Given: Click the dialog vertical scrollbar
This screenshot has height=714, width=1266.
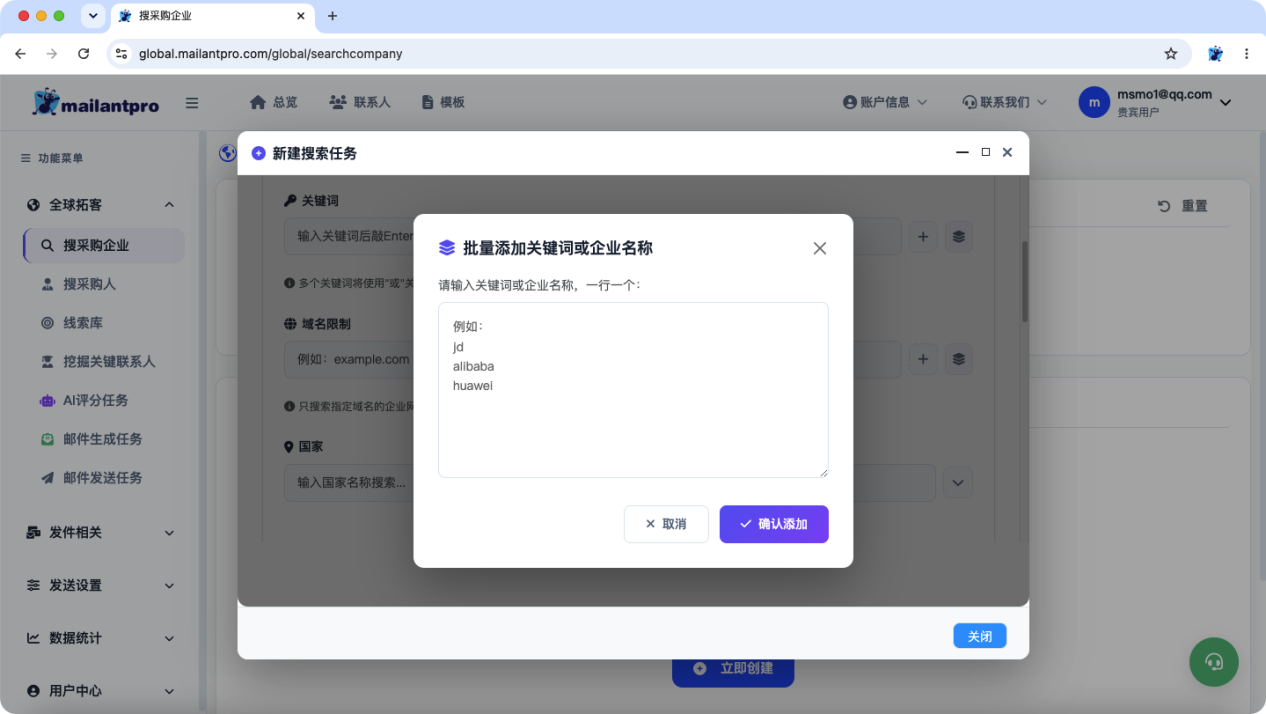Looking at the screenshot, I should coord(1024,282).
